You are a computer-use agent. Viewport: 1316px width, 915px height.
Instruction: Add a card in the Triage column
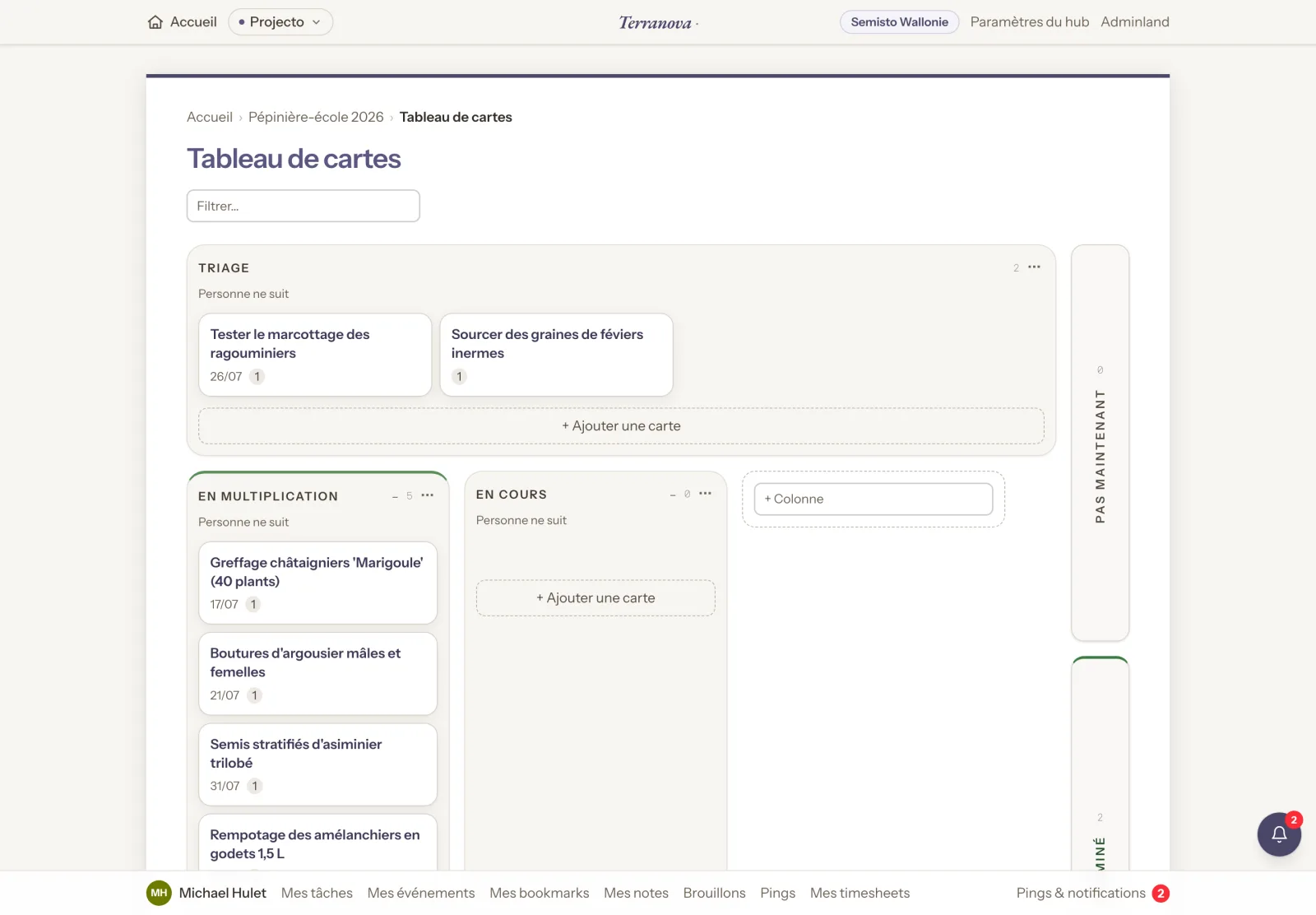(x=621, y=426)
